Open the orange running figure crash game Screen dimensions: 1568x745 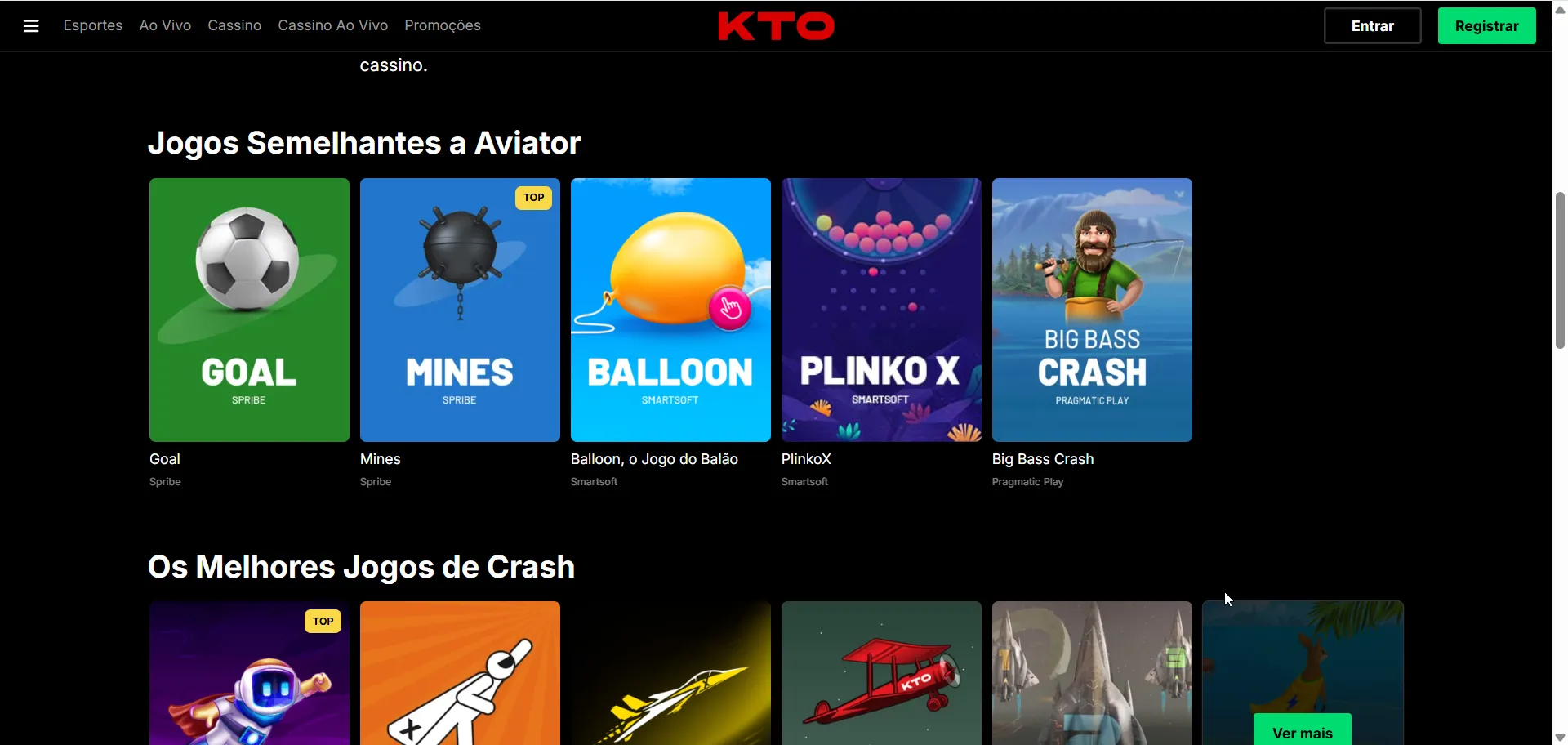[460, 673]
